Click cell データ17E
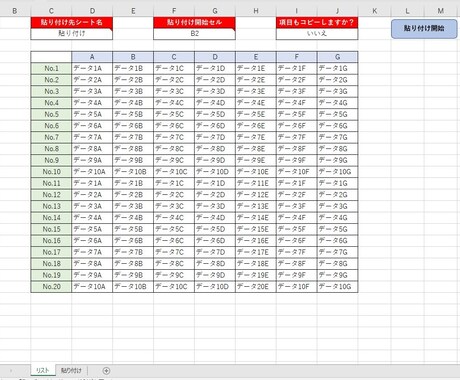 256,252
